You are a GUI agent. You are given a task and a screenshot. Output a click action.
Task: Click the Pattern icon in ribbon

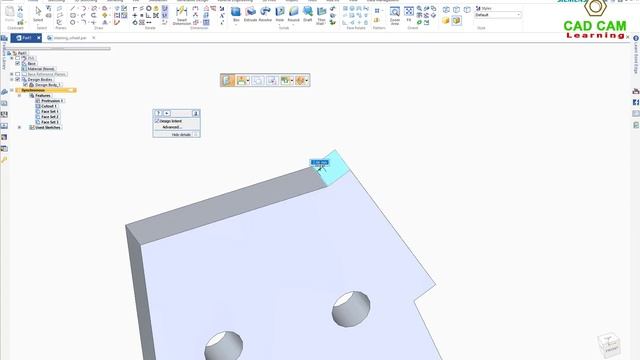tap(377, 11)
